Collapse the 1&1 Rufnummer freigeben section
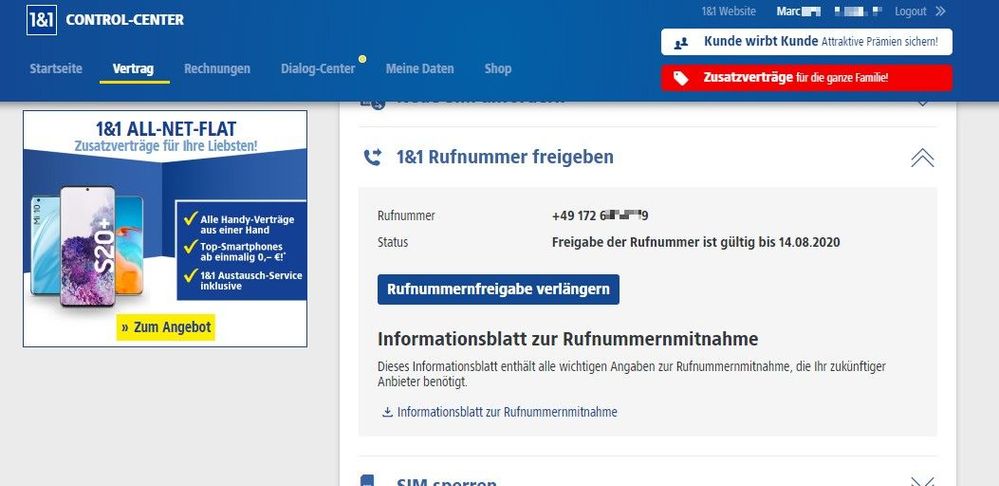Viewport: 999px width, 486px height. [x=922, y=157]
